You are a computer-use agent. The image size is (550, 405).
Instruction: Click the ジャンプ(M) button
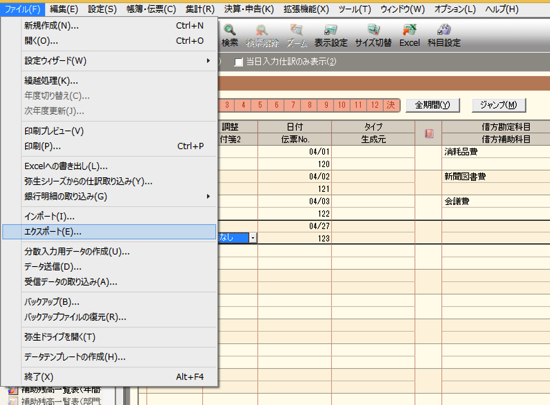click(x=498, y=105)
